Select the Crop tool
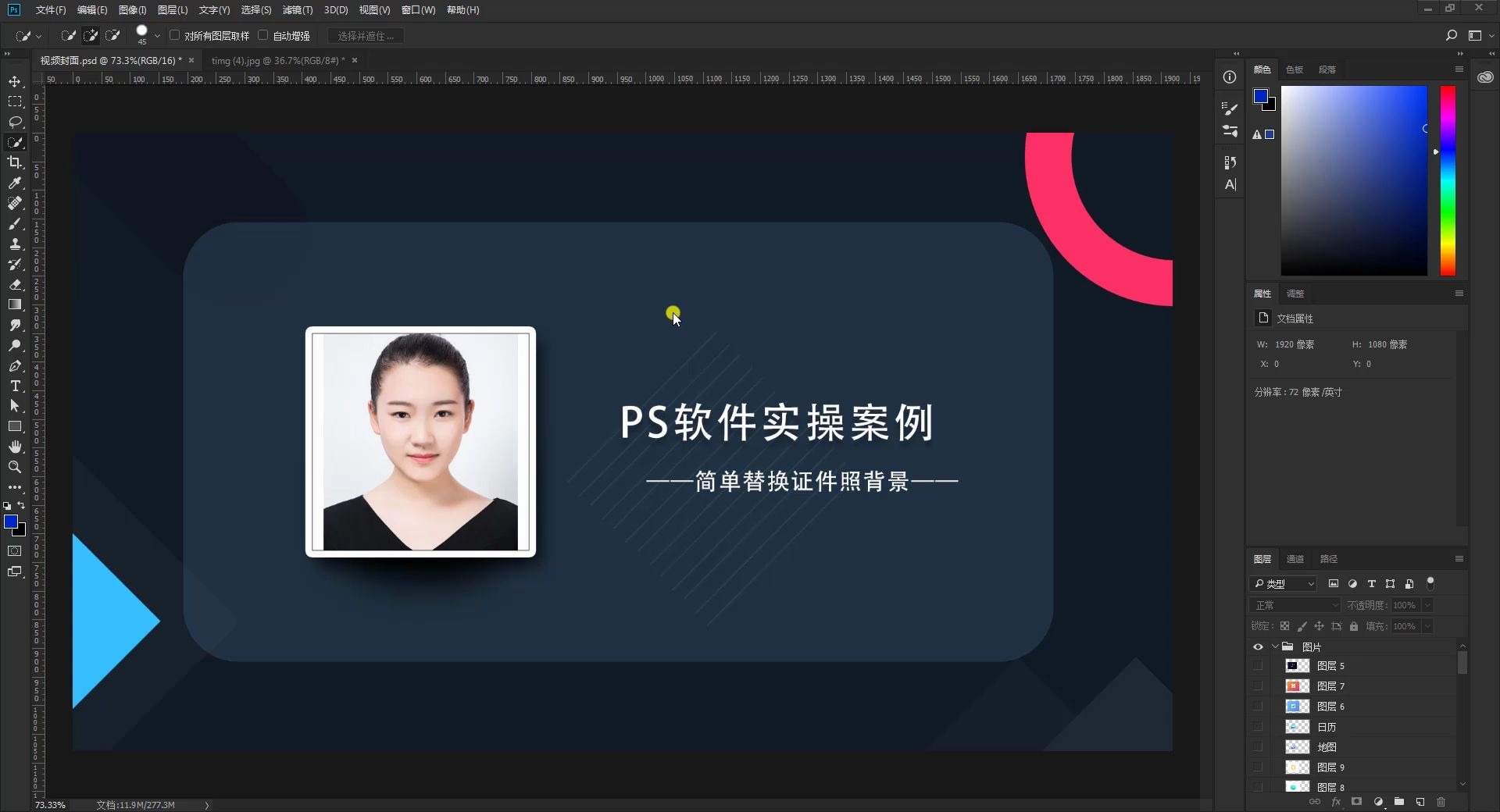Viewport: 1500px width, 812px height. click(16, 163)
